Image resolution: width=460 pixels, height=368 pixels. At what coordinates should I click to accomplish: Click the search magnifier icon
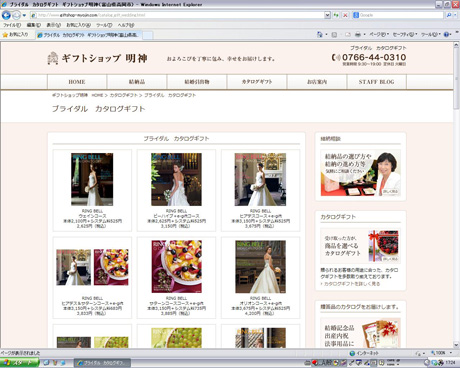point(449,15)
